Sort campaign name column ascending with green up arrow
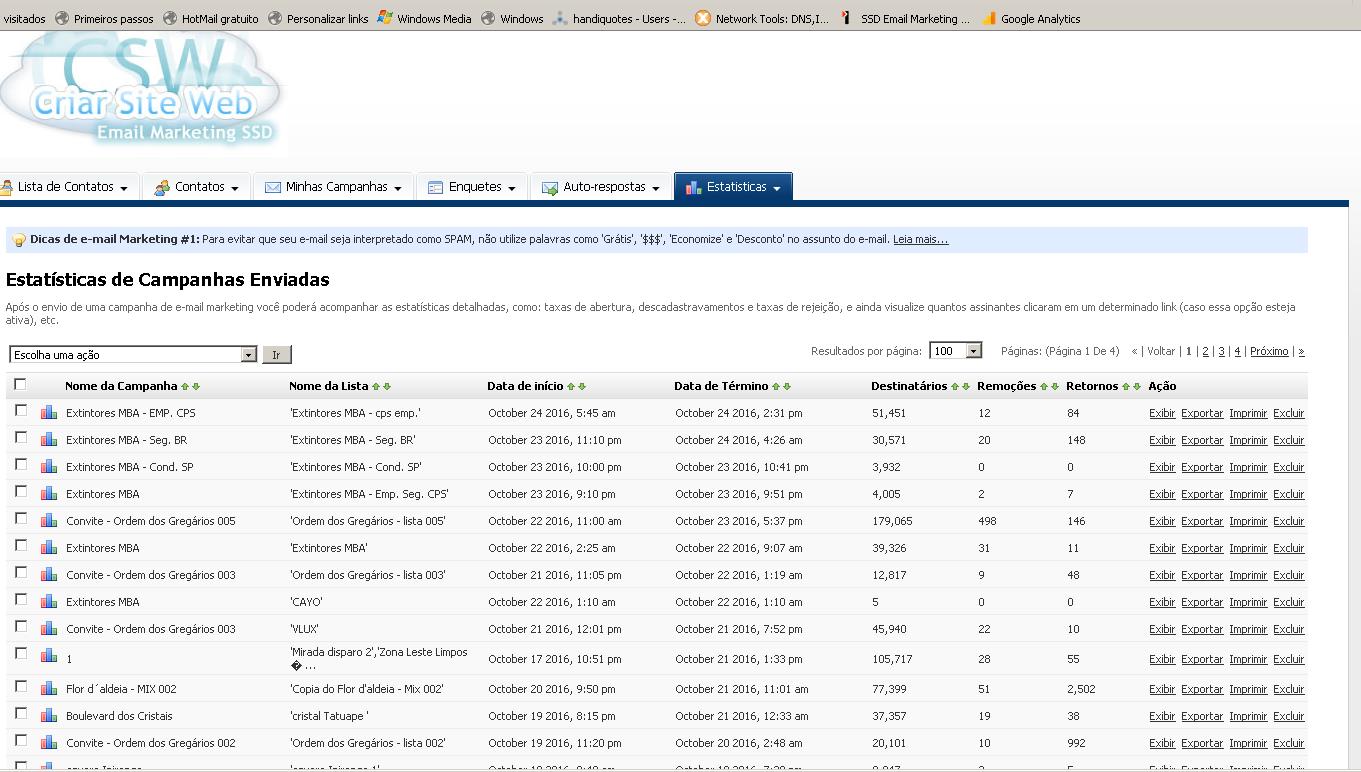The height and width of the screenshot is (772, 1361). pos(185,386)
